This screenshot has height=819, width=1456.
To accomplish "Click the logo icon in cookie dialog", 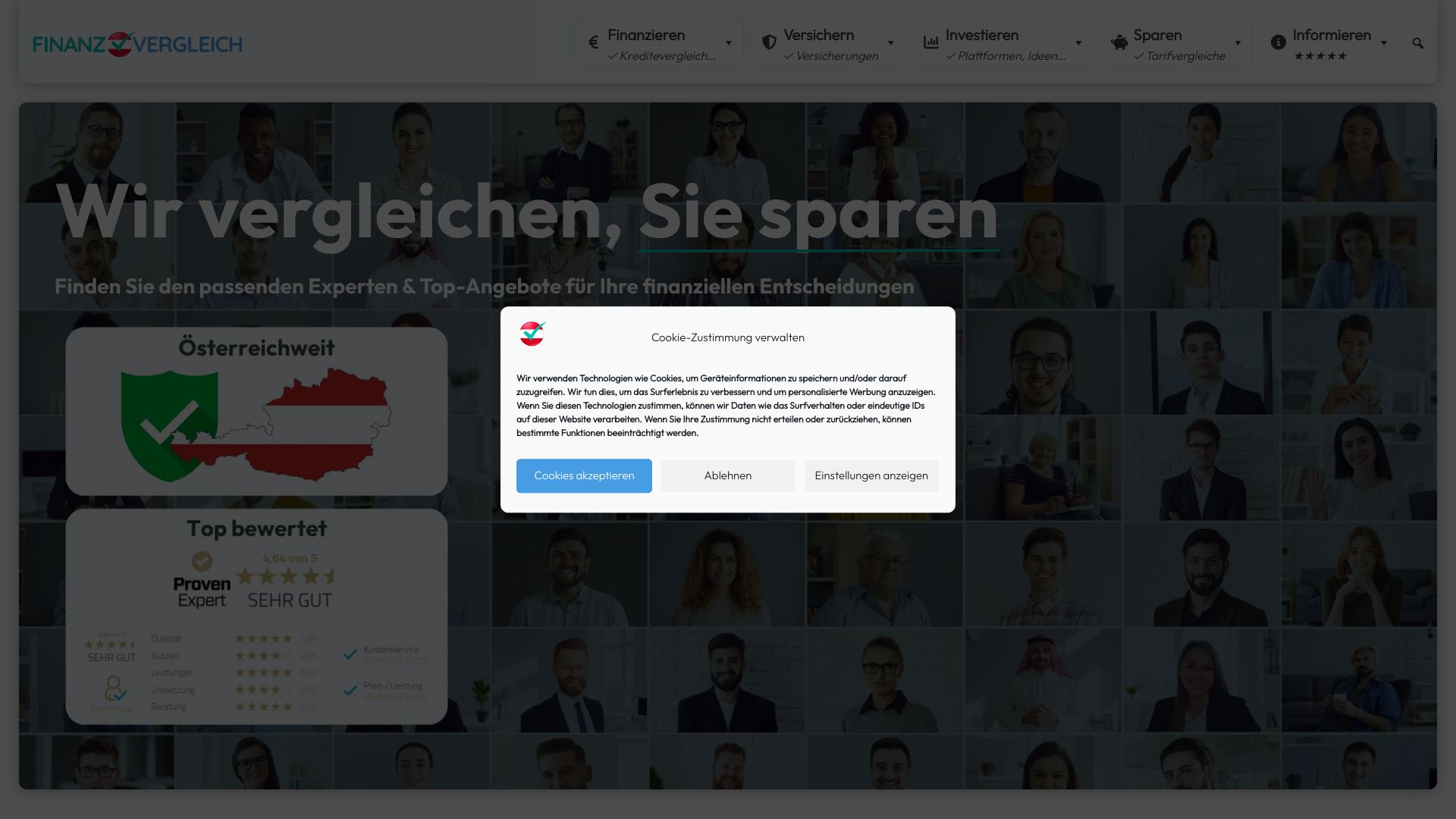I will point(532,334).
